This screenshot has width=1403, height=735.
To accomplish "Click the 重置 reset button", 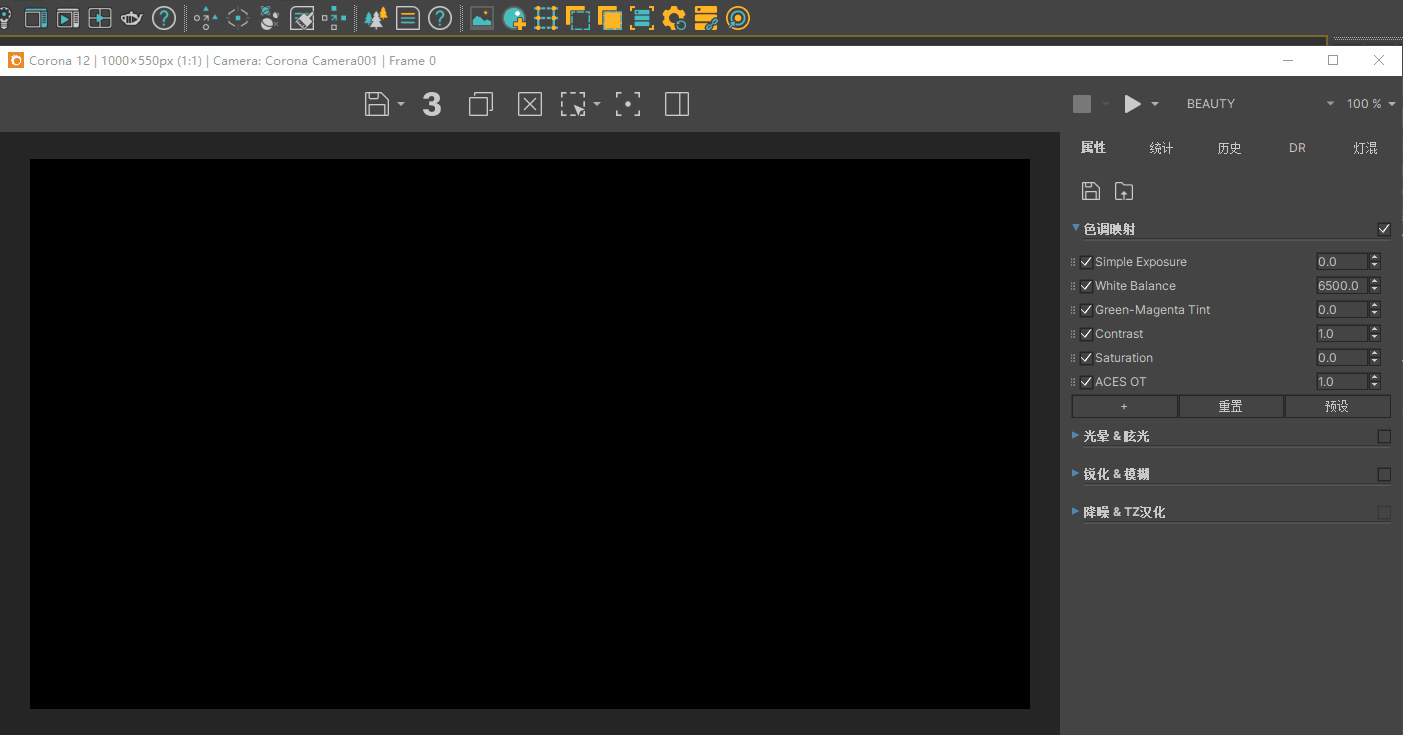I will pyautogui.click(x=1231, y=406).
